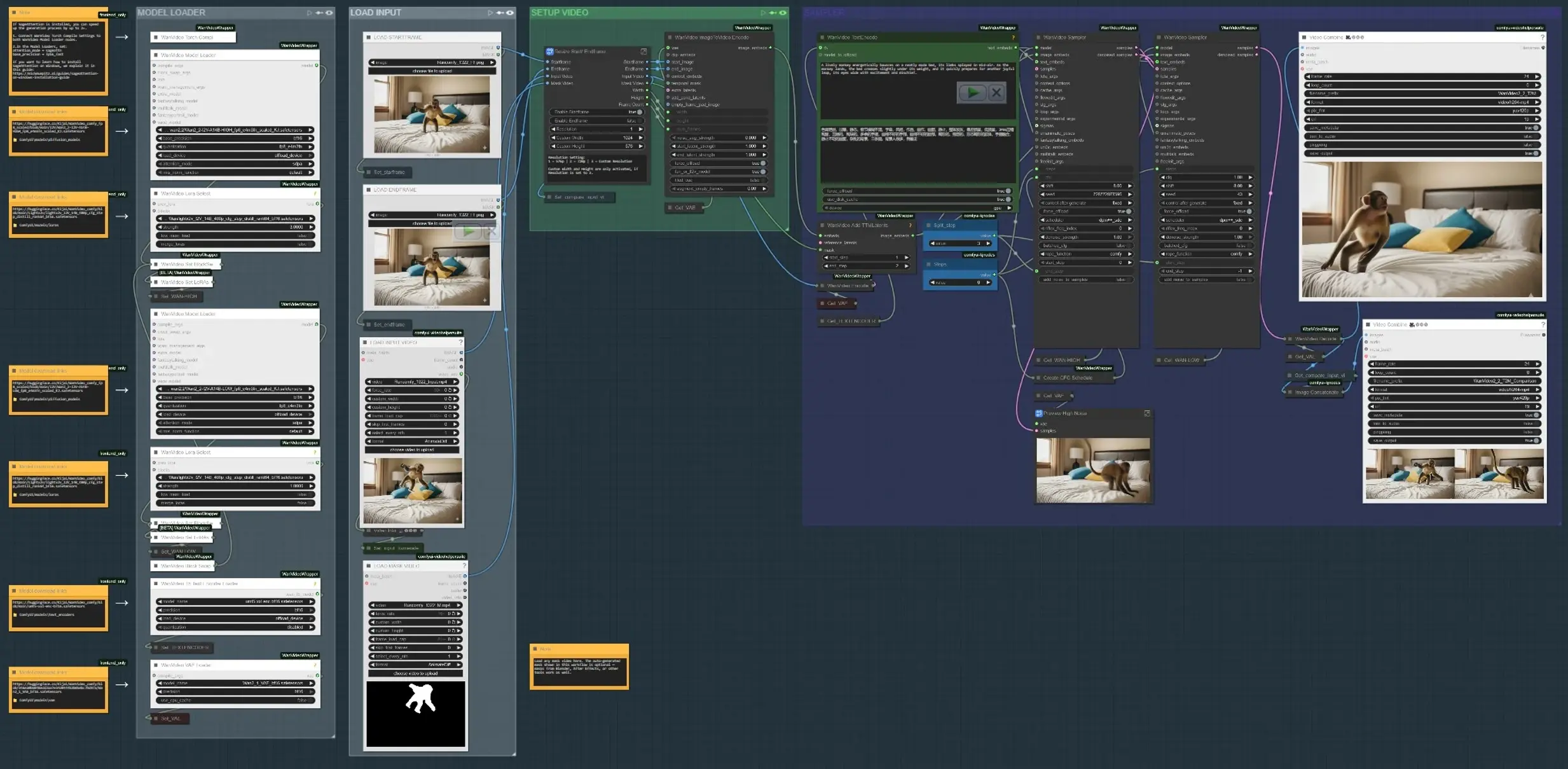Click the expand icon on the Resize Start/Endframe node
The image size is (1568, 769).
643,52
